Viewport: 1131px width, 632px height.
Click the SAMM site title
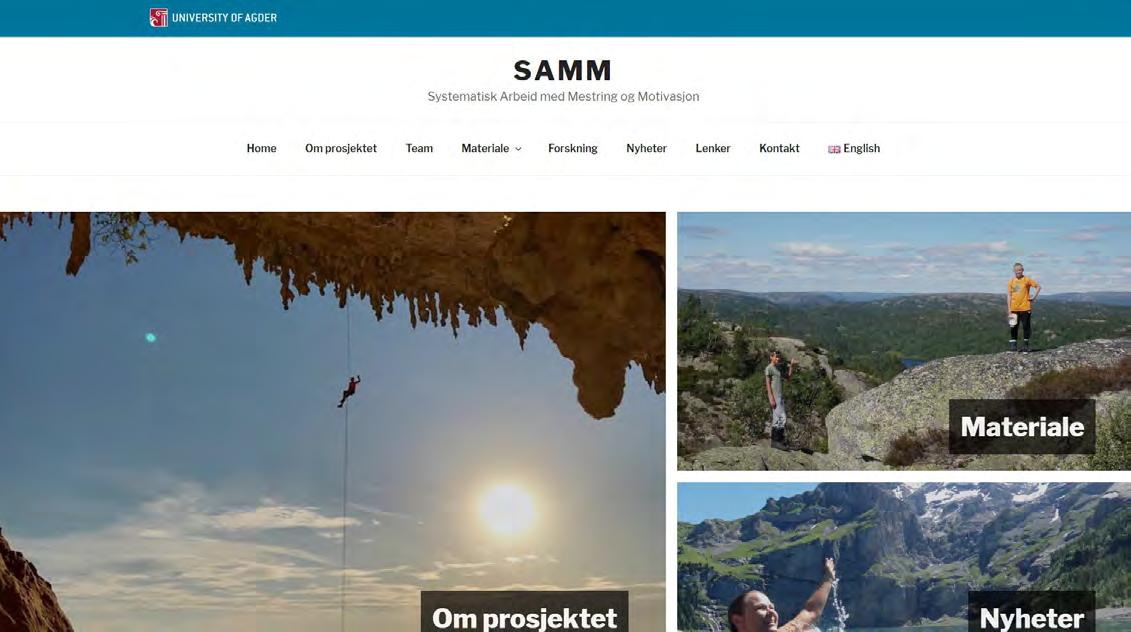[563, 71]
